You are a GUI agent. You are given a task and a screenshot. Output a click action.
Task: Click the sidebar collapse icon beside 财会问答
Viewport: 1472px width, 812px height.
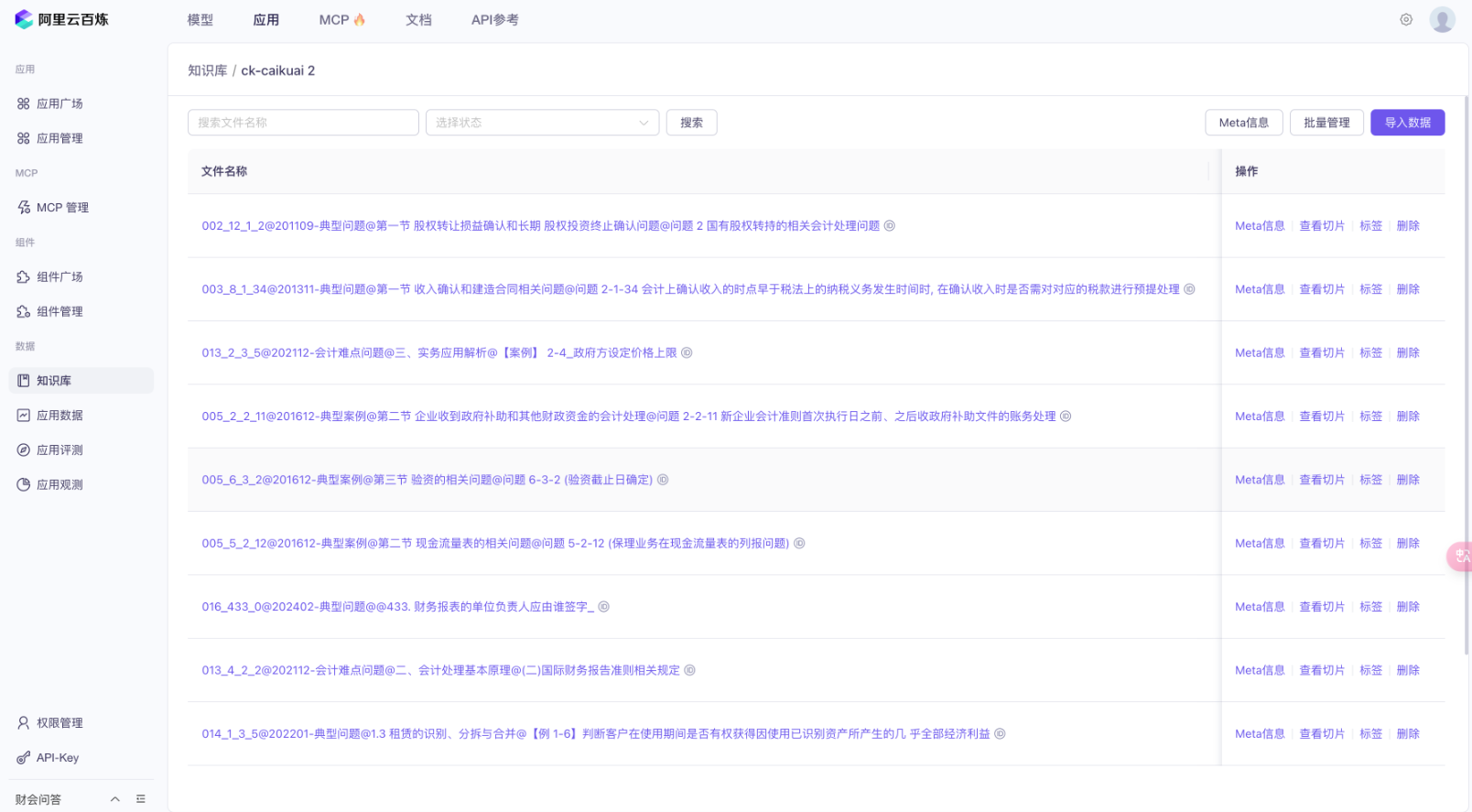(141, 799)
